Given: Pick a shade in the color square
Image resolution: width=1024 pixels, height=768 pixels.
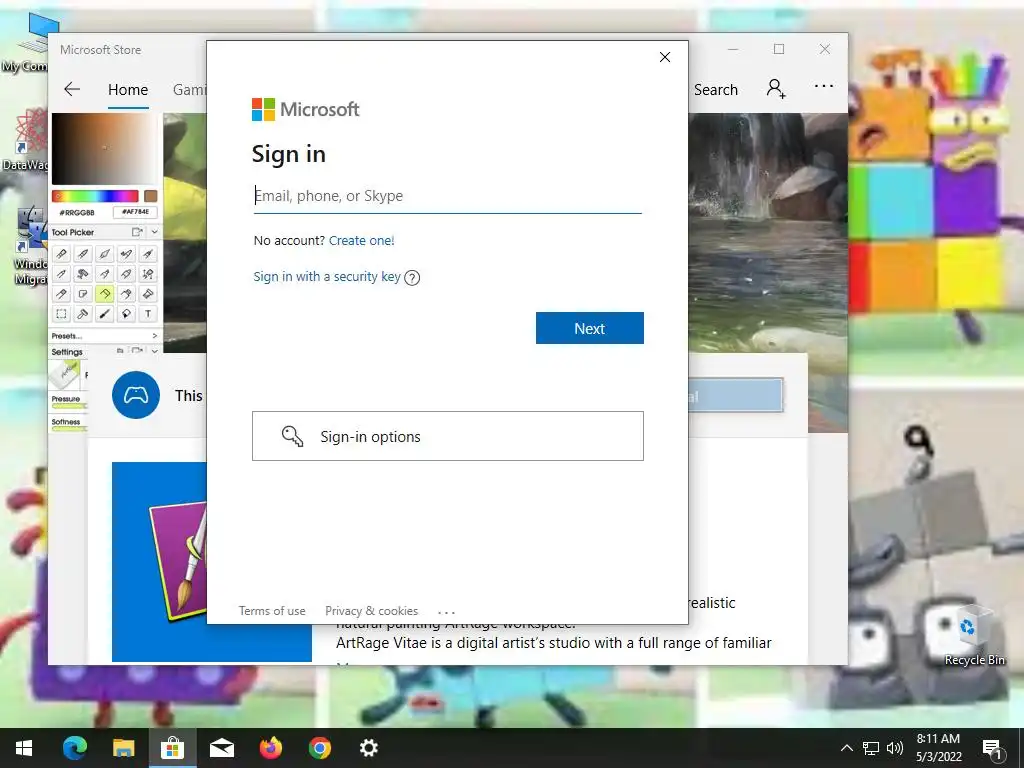Looking at the screenshot, I should click(x=104, y=149).
